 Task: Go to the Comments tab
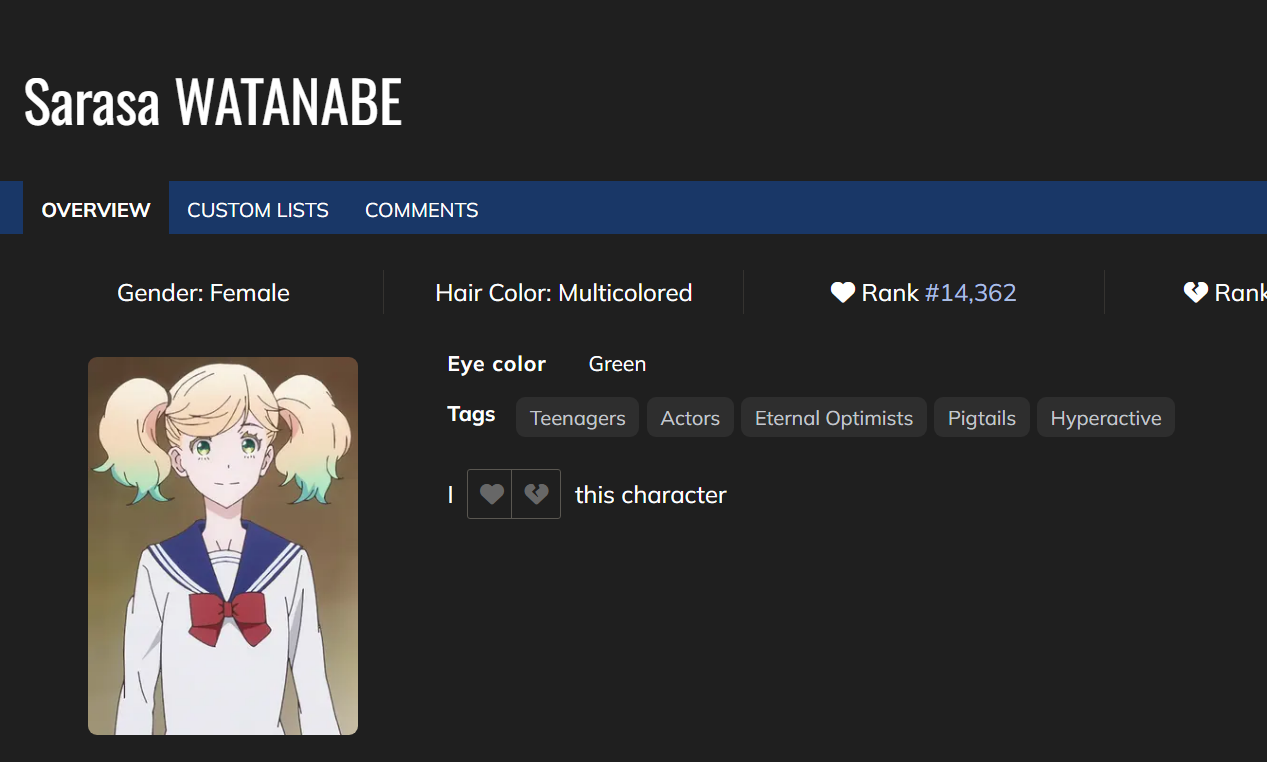point(422,210)
